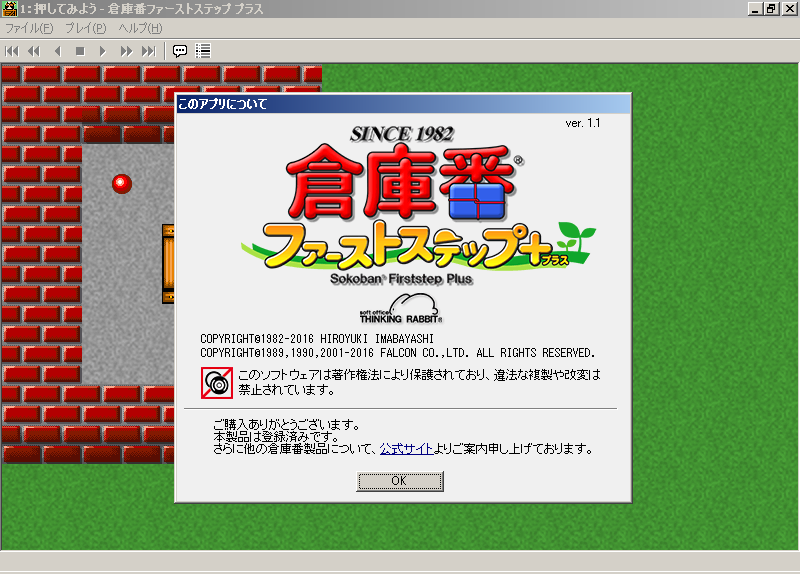Open the ヘルプ(H) menu
Viewport: 800px width, 574px height.
(x=140, y=28)
